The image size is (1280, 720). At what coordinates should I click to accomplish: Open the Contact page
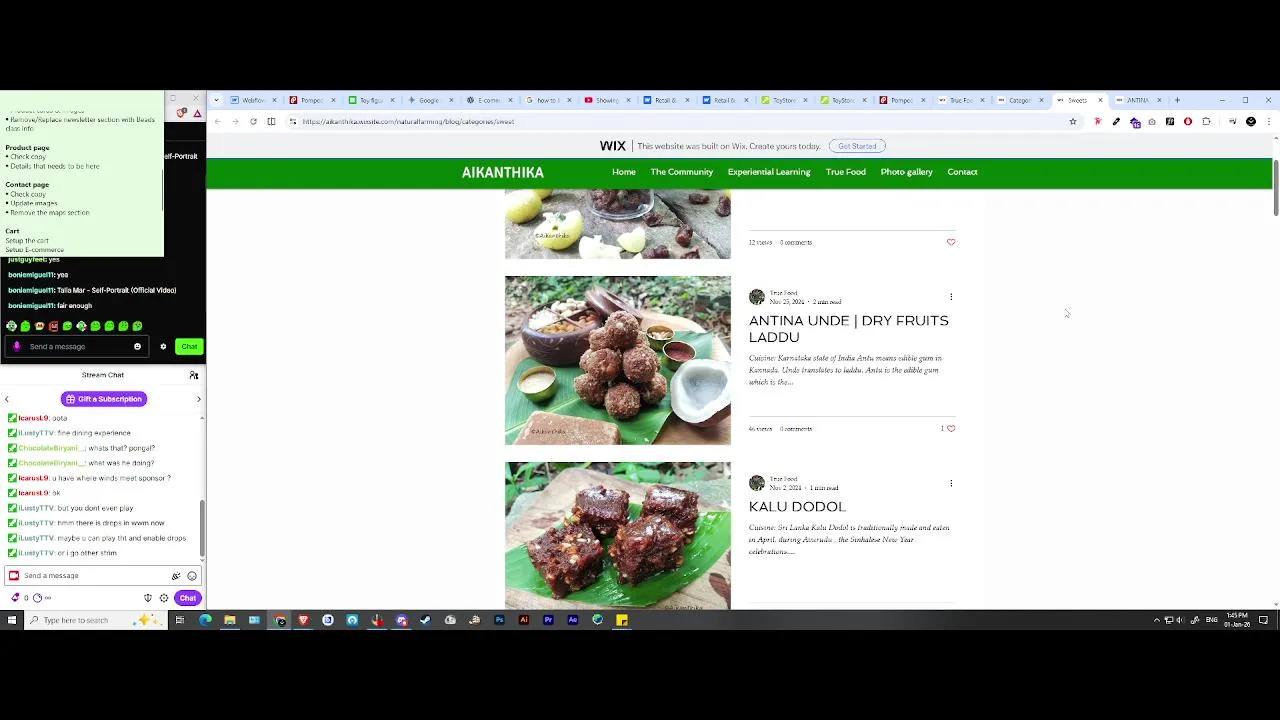tap(963, 172)
